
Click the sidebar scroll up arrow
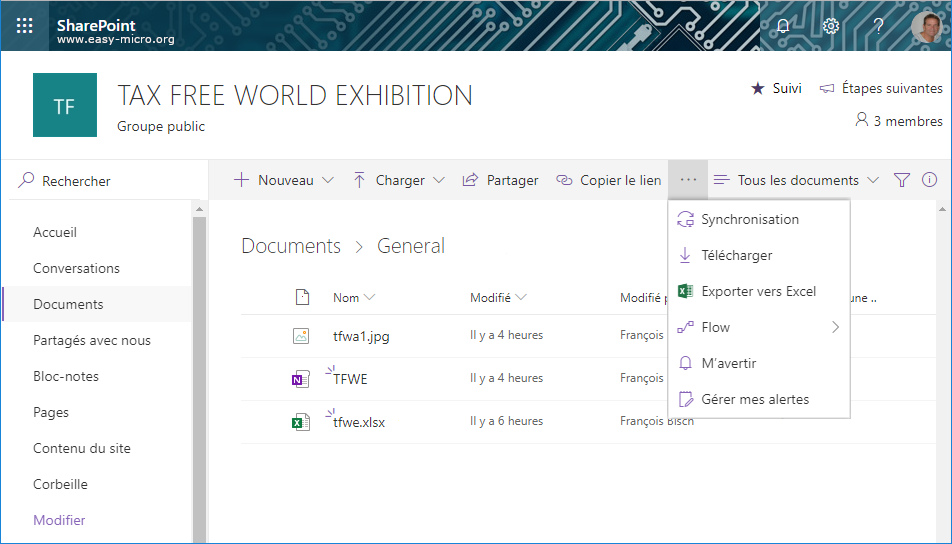[x=199, y=209]
